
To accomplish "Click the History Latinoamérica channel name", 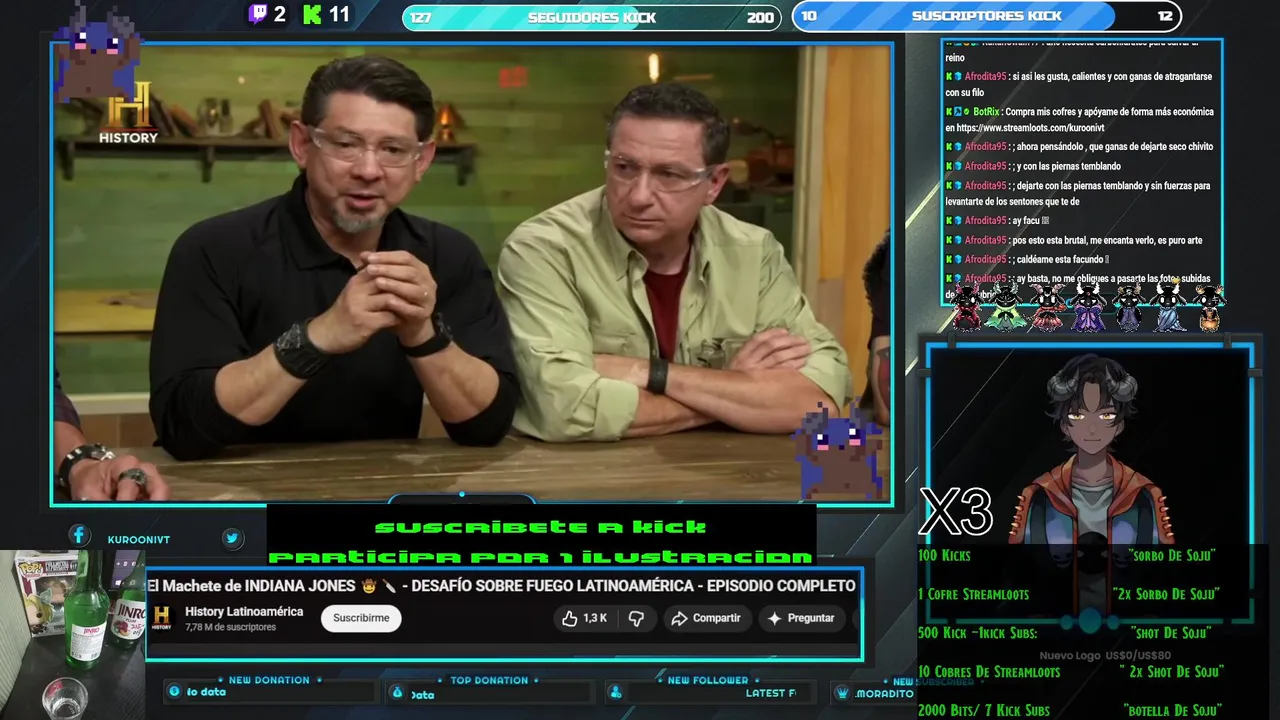I will tap(244, 611).
